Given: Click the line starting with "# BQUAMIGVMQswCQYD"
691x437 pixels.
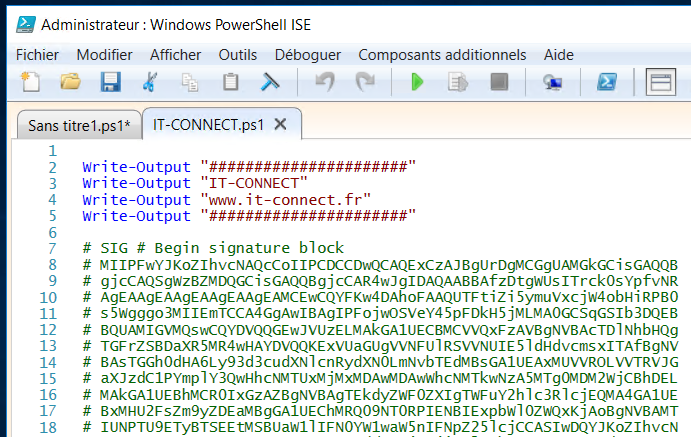Looking at the screenshot, I should tap(380, 330).
